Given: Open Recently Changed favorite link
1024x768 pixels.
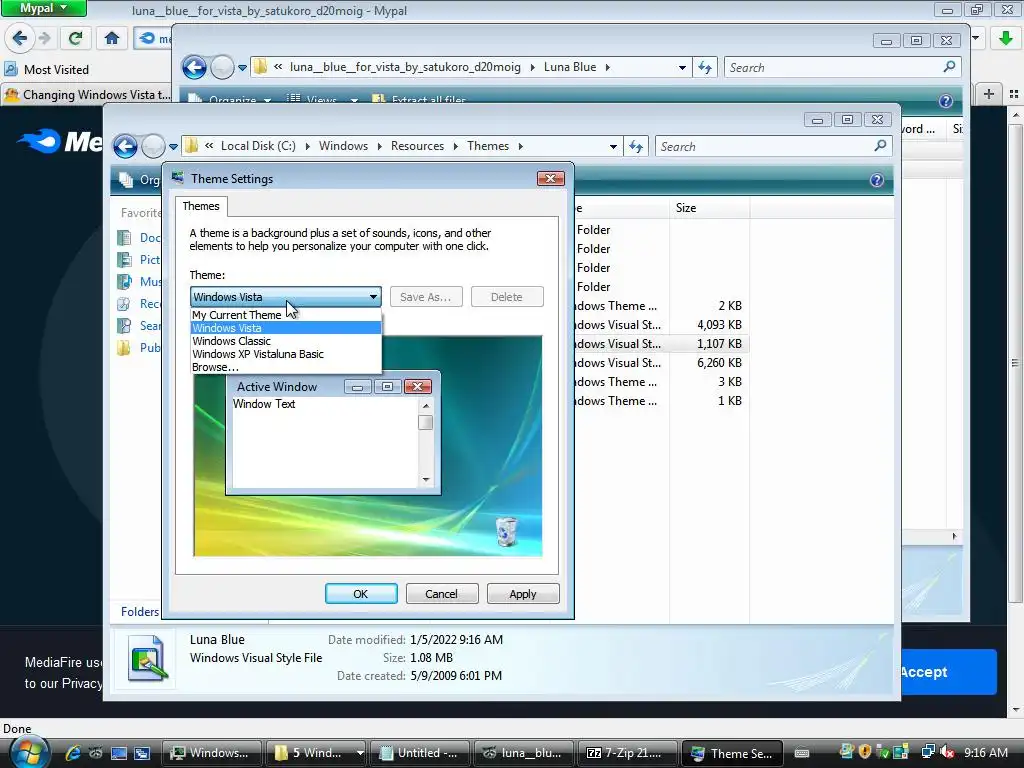Looking at the screenshot, I should pos(139,304).
